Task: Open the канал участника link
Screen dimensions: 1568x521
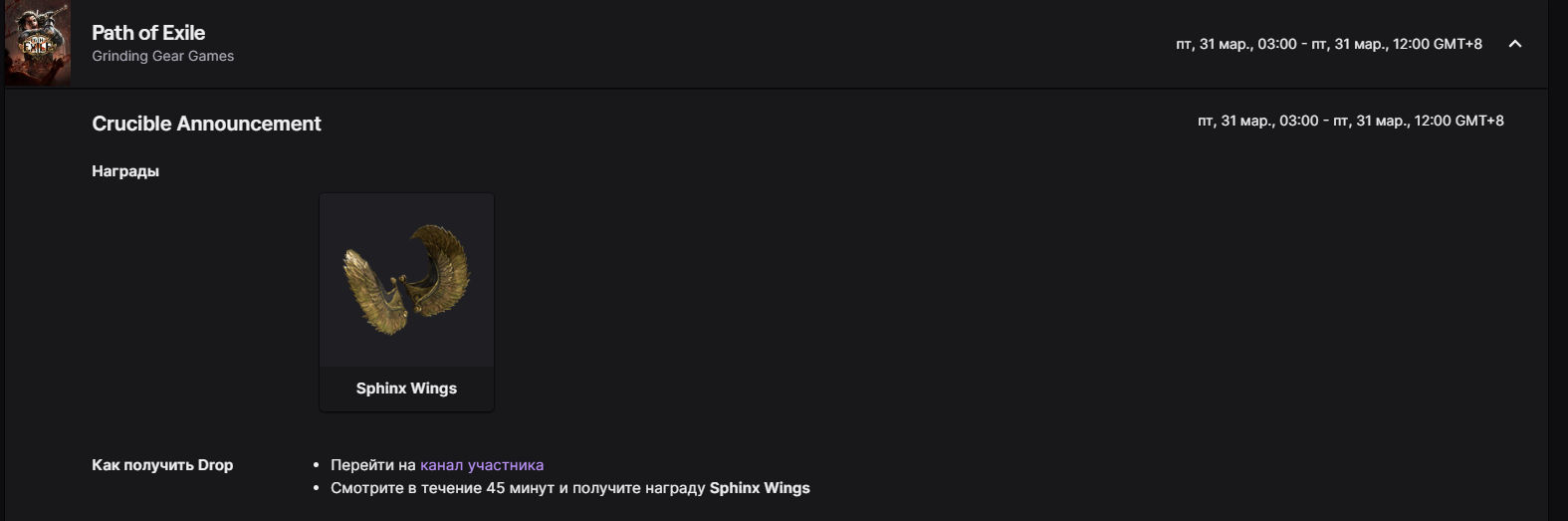Action: point(482,465)
